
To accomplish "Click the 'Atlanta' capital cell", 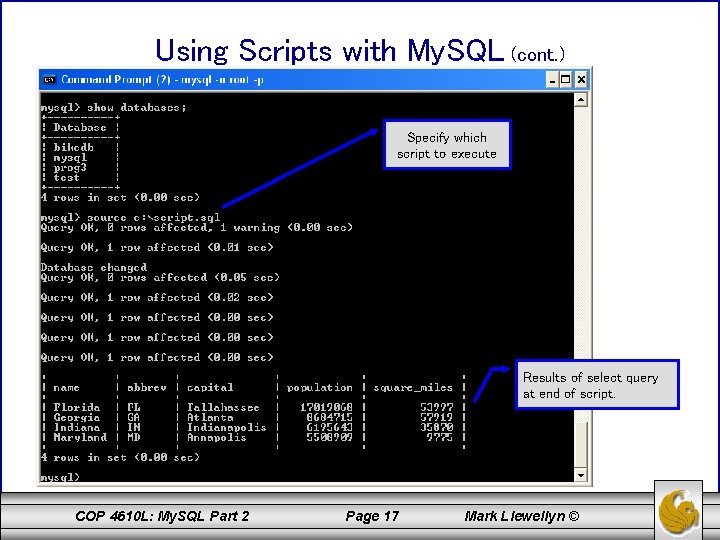I will [210, 417].
